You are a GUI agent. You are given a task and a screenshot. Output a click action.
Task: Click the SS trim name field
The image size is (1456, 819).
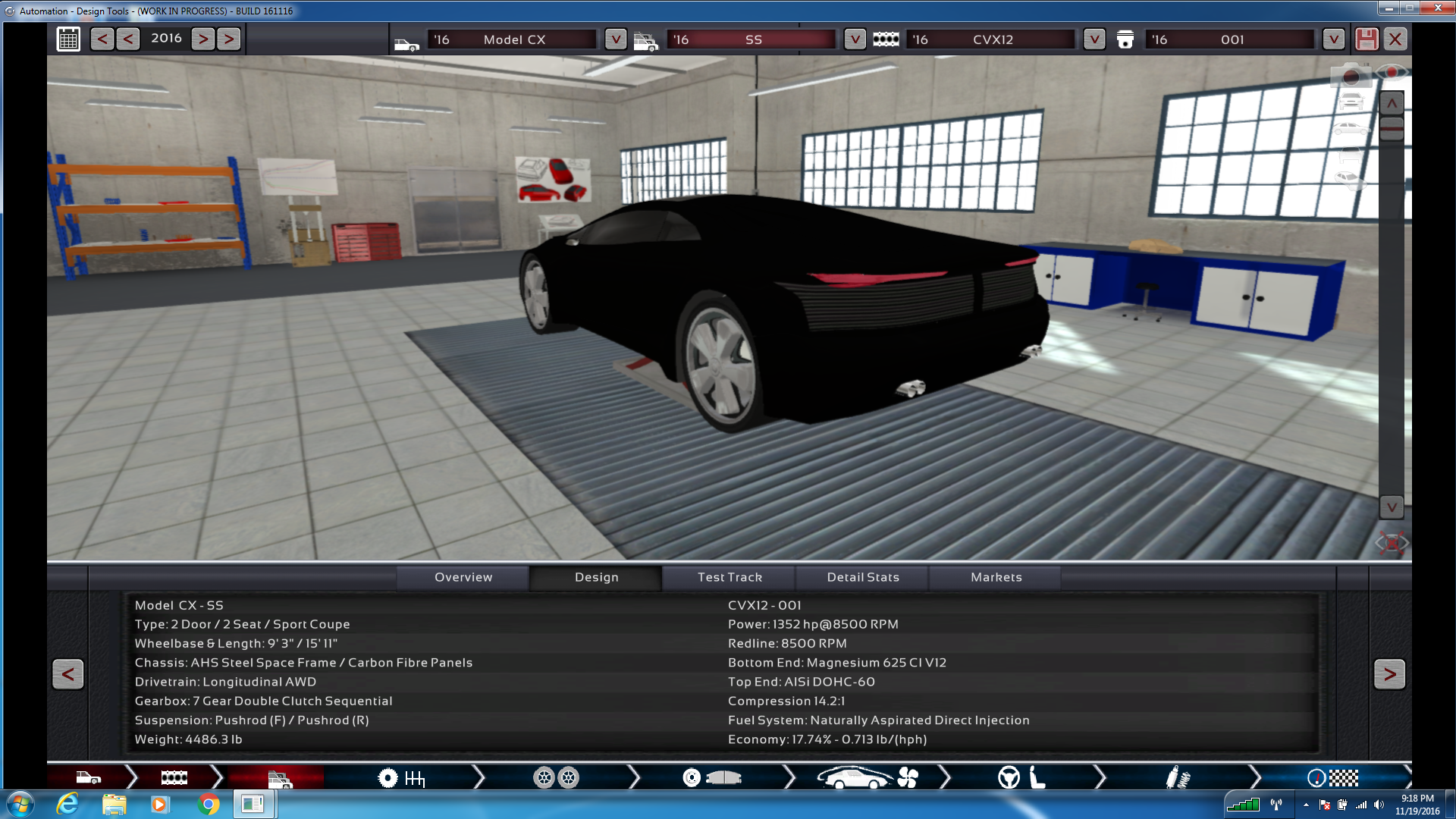[753, 39]
